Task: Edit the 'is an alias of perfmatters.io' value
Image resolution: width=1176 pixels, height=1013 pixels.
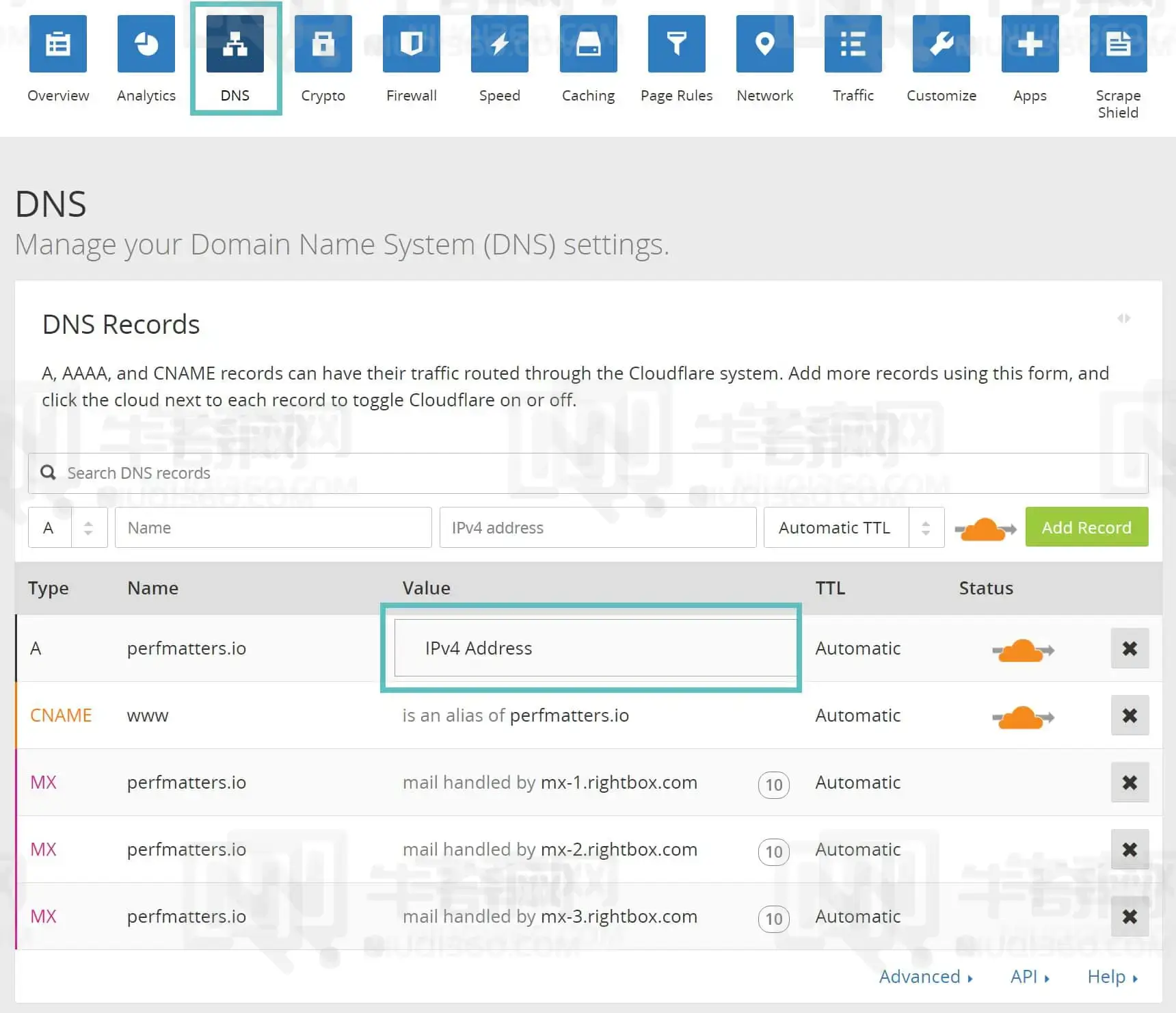Action: click(x=516, y=715)
